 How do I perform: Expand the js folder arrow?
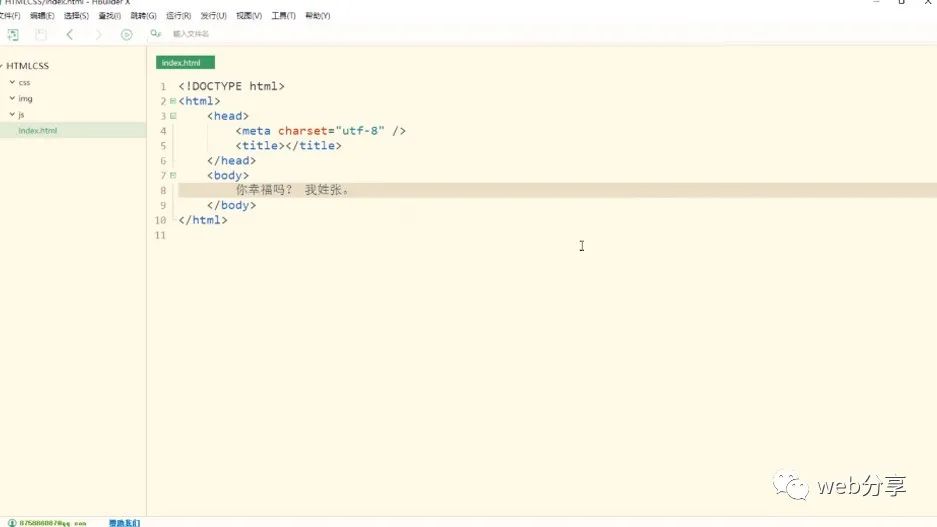point(12,114)
